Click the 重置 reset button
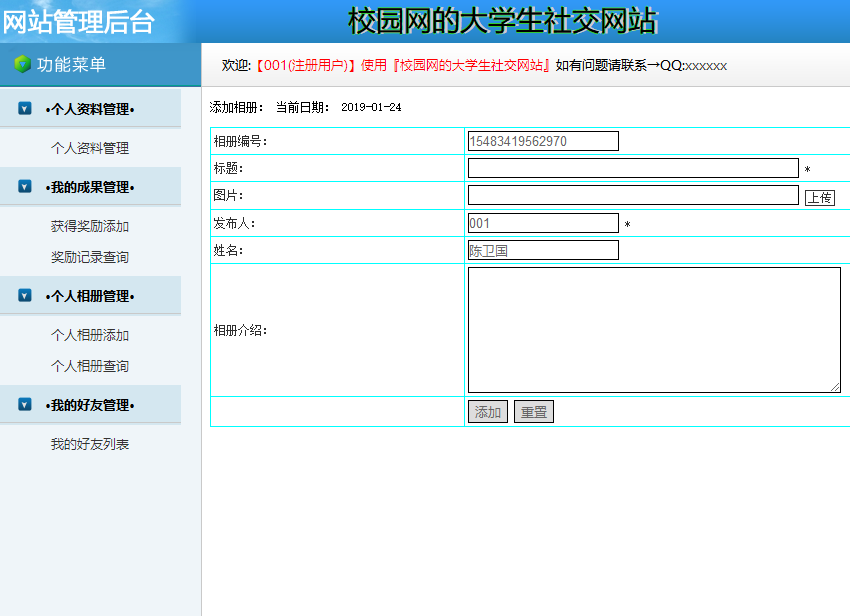 [534, 412]
